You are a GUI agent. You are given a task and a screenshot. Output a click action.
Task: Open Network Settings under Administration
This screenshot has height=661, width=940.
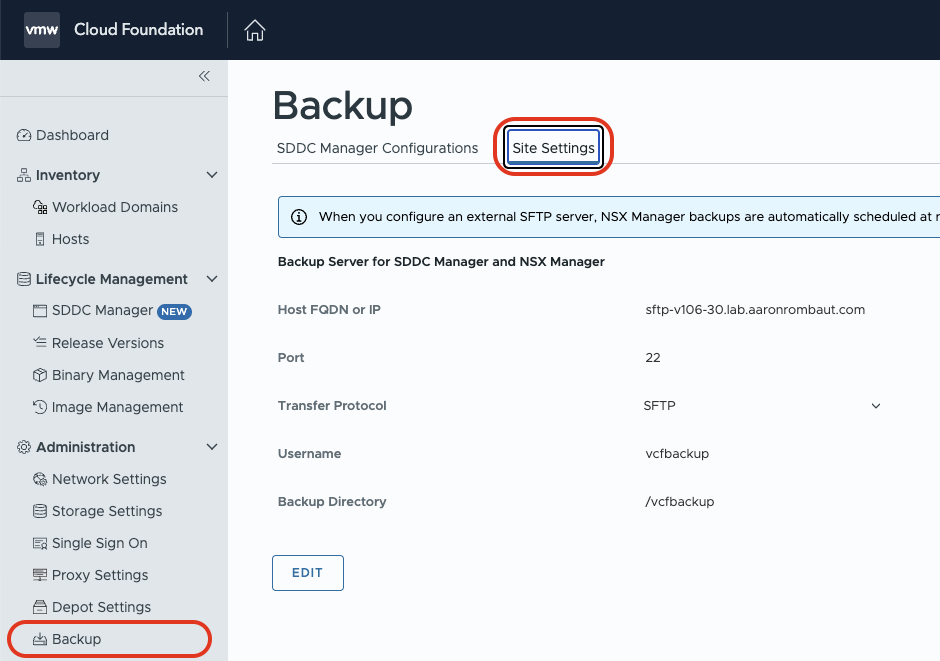pos(109,479)
